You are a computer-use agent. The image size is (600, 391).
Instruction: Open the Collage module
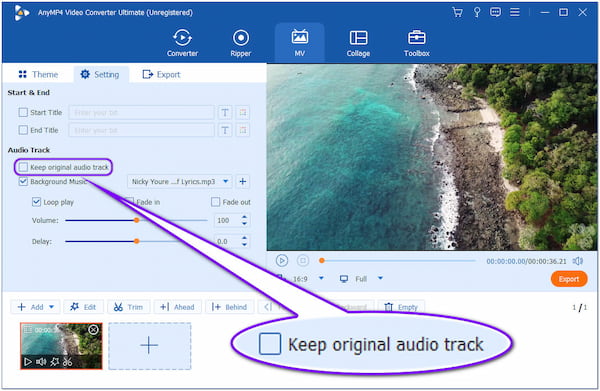click(358, 43)
